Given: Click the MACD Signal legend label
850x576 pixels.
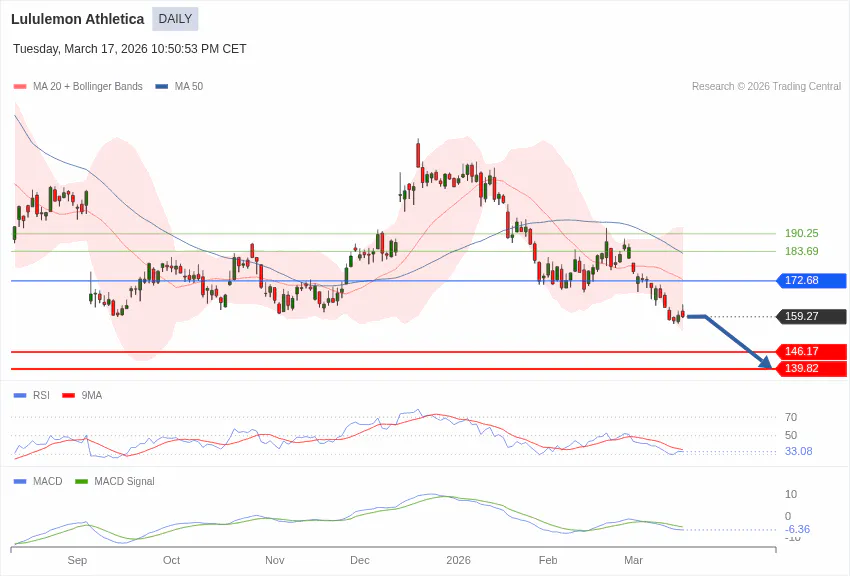Looking at the screenshot, I should point(124,482).
